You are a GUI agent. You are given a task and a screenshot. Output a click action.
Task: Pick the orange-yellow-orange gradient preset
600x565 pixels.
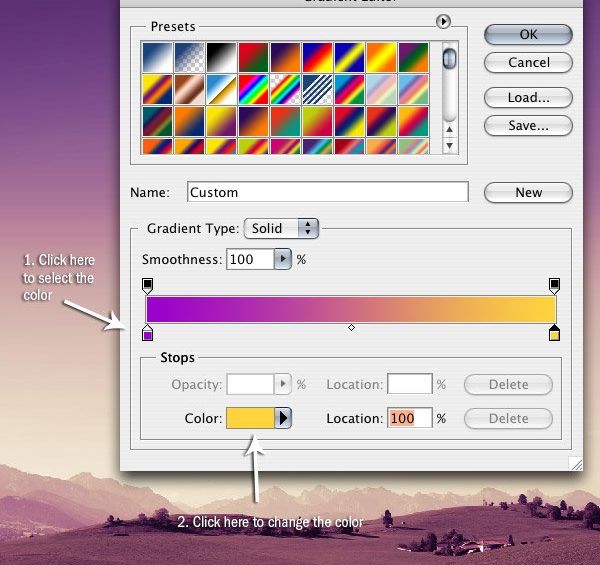[382, 57]
